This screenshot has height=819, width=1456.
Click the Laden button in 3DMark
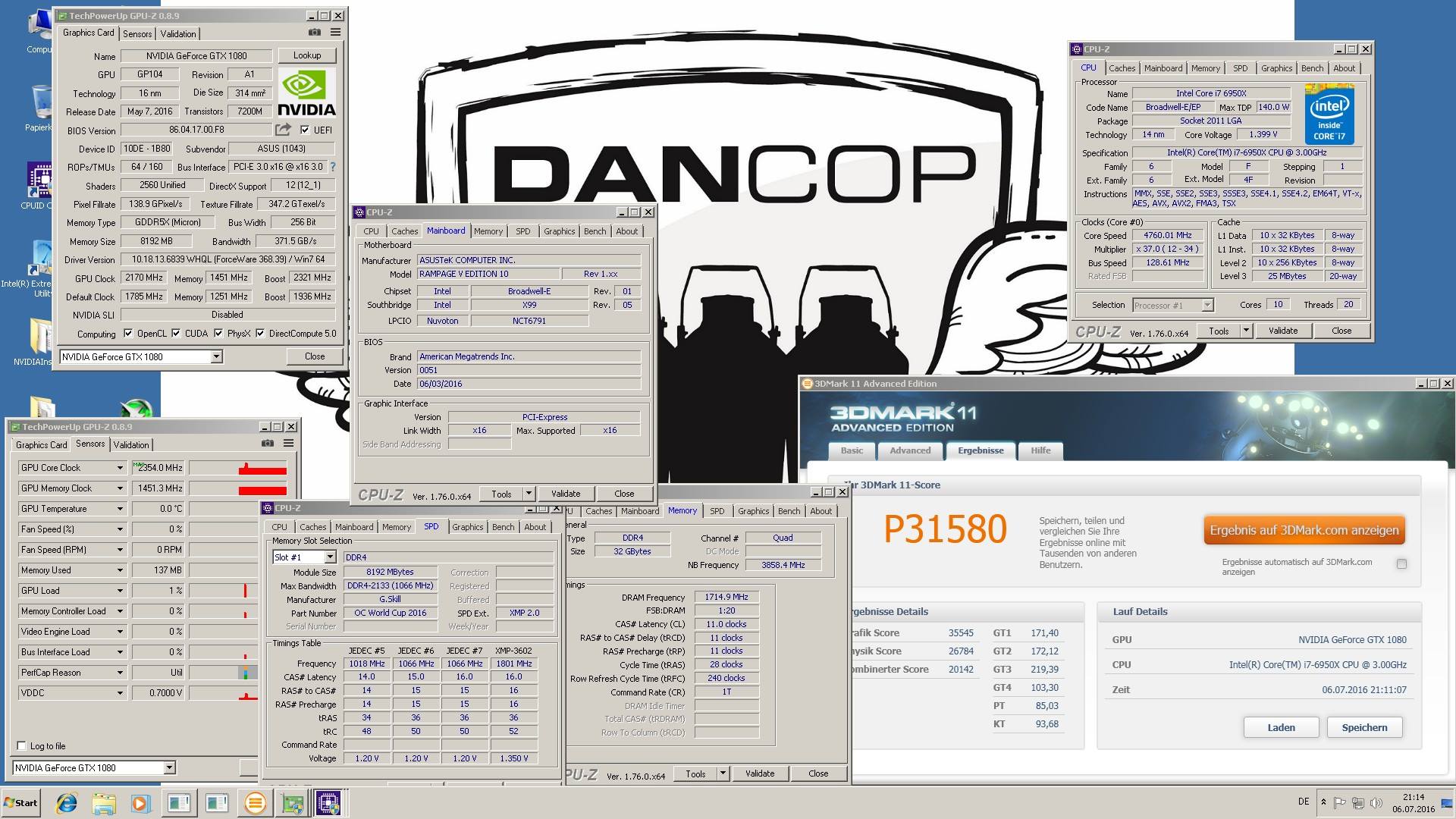(x=1281, y=727)
